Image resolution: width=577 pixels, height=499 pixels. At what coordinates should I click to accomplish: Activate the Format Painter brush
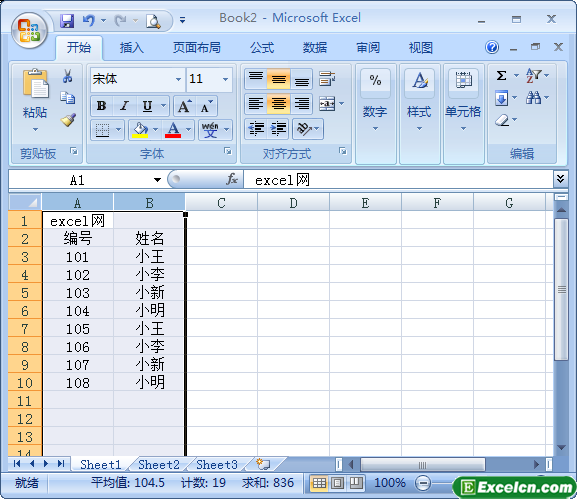[68, 120]
